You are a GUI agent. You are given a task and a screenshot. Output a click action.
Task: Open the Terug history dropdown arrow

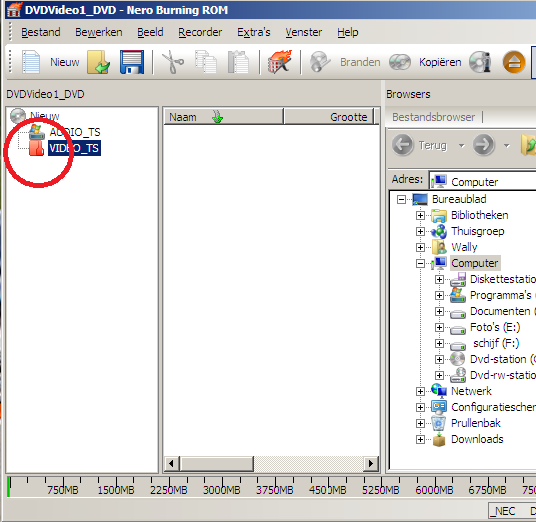tap(461, 146)
